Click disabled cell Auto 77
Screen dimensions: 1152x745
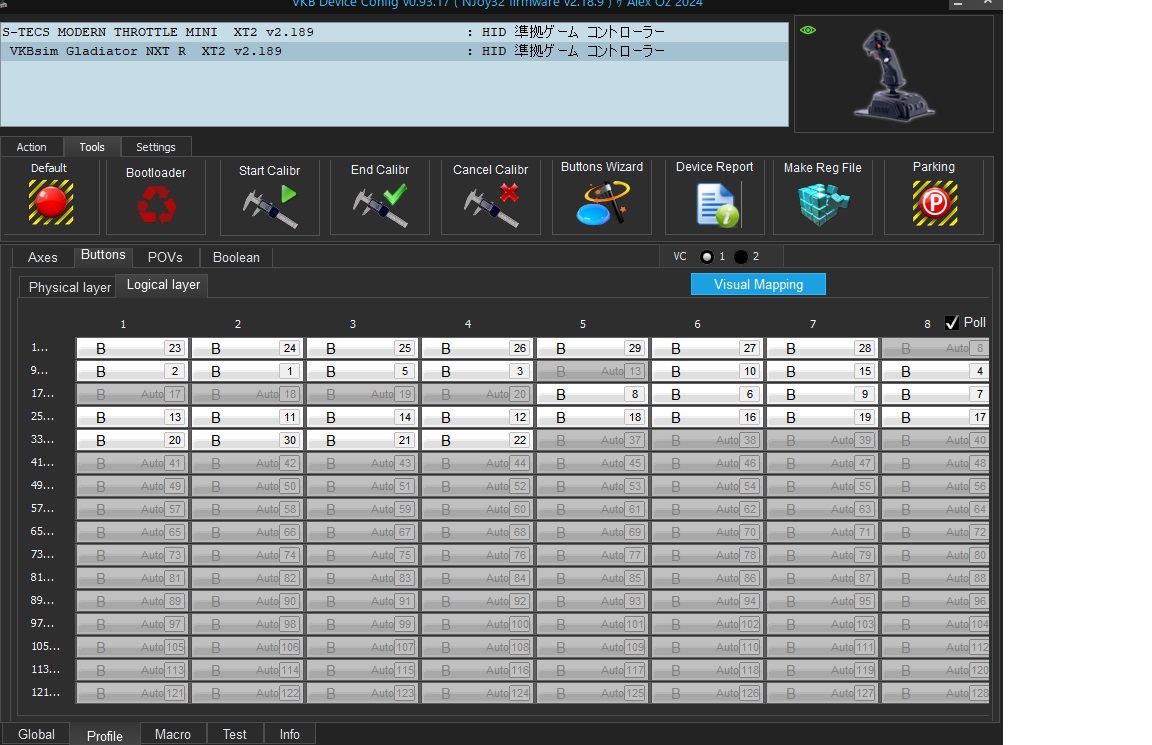592,555
